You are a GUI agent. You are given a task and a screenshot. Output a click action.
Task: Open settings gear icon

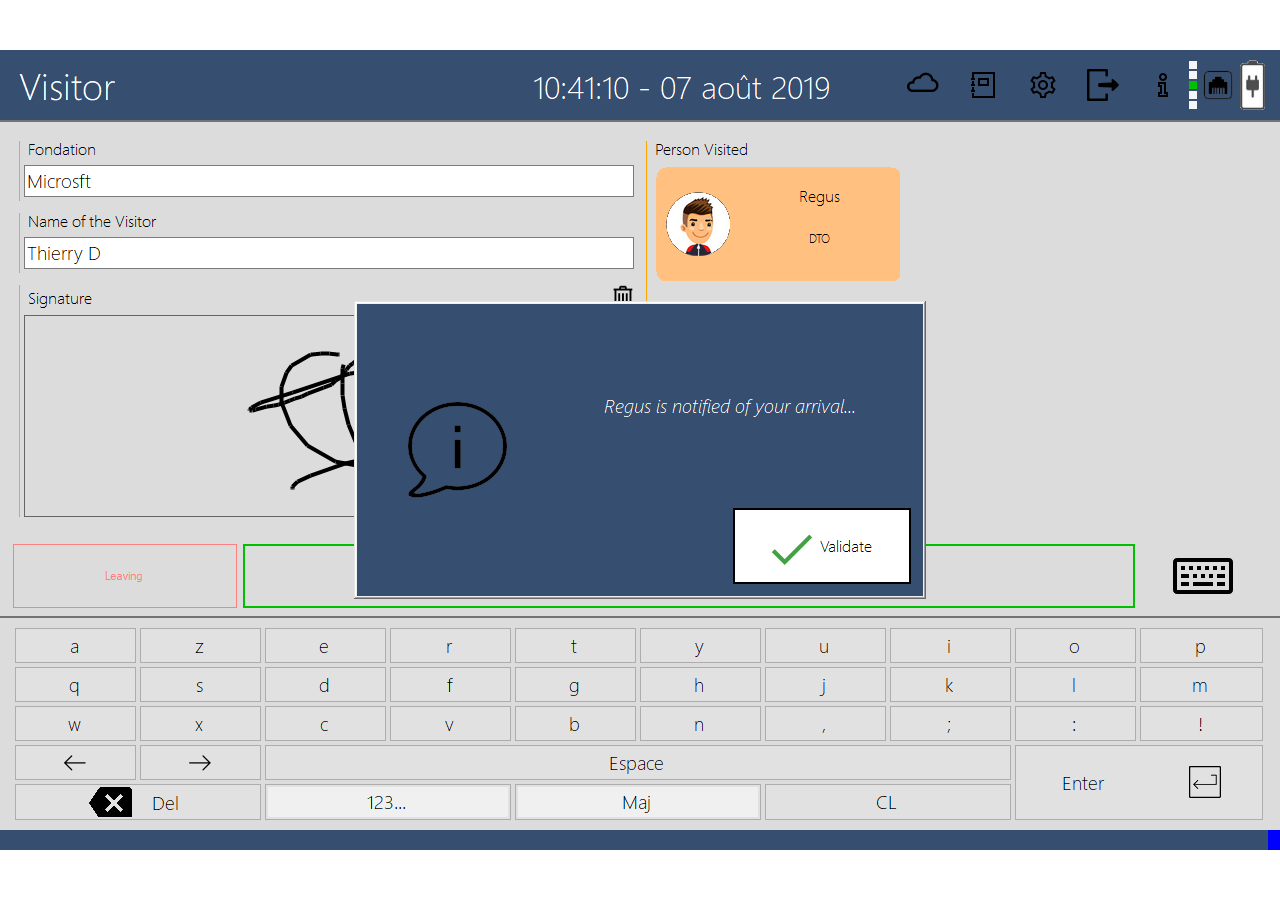tap(1043, 85)
